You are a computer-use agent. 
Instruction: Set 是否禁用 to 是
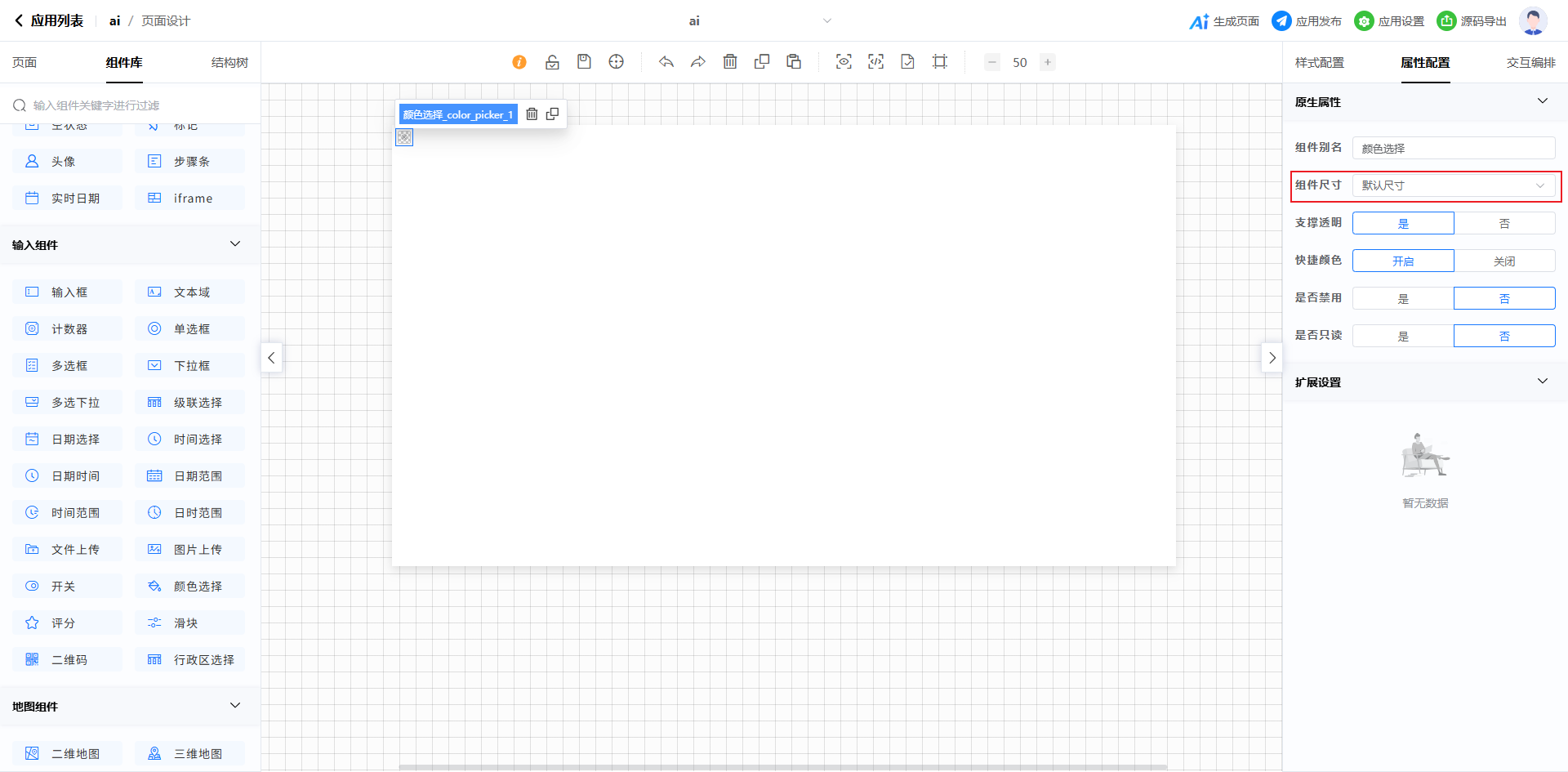pyautogui.click(x=1403, y=298)
